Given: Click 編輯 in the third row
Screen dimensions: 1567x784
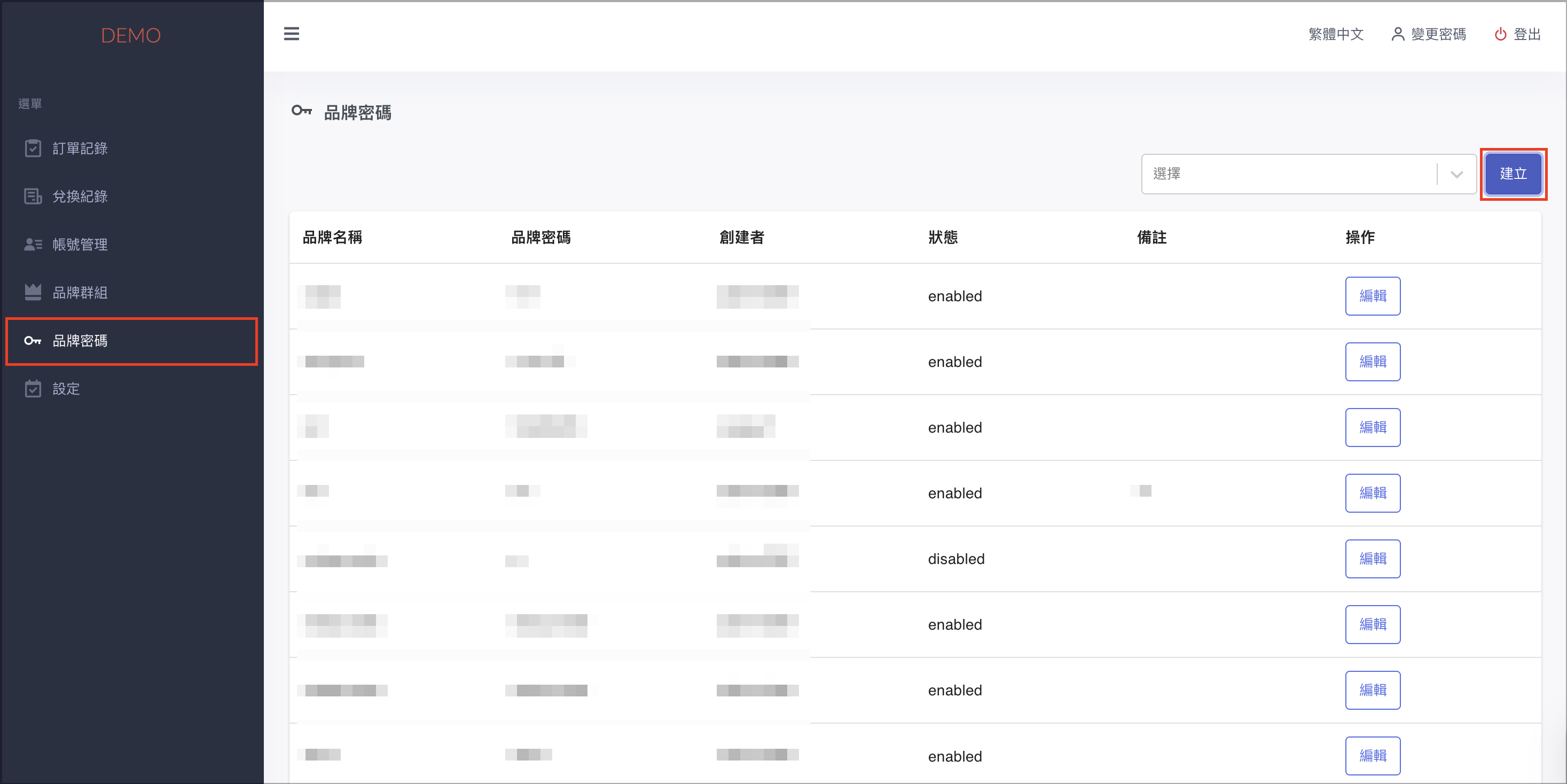Looking at the screenshot, I should coord(1373,428).
